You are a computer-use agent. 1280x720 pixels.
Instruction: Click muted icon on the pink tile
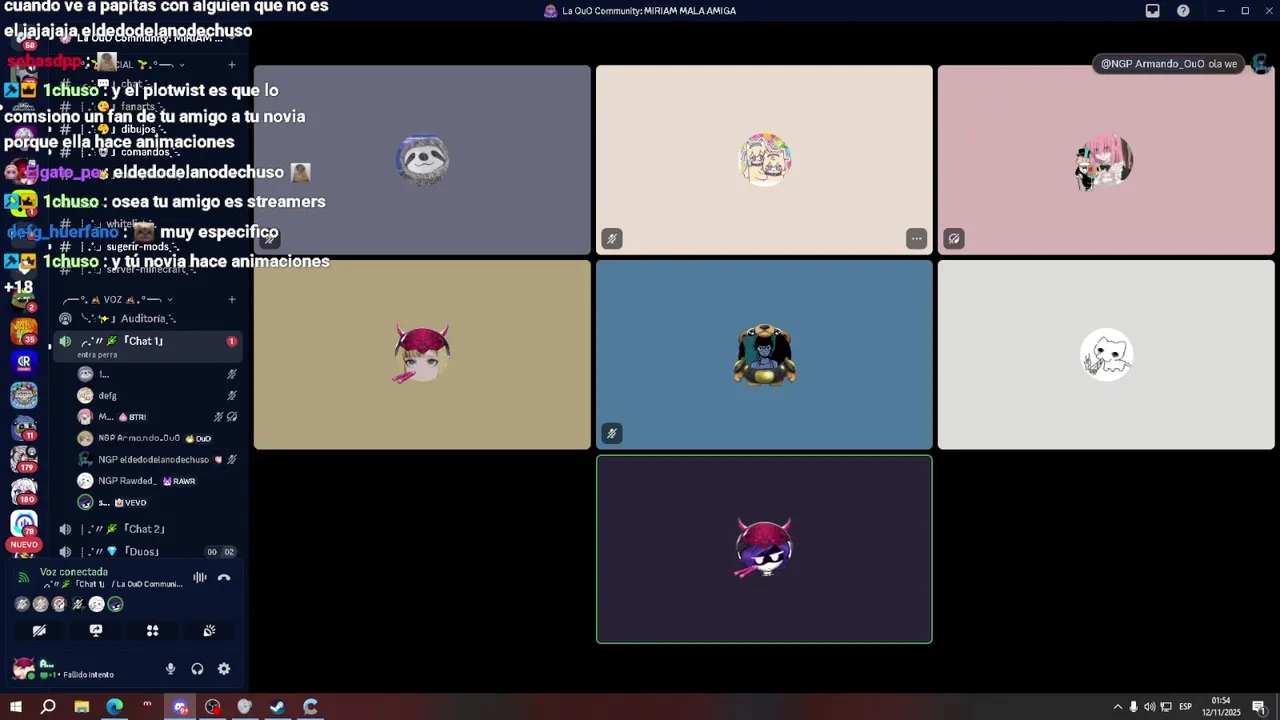click(954, 238)
